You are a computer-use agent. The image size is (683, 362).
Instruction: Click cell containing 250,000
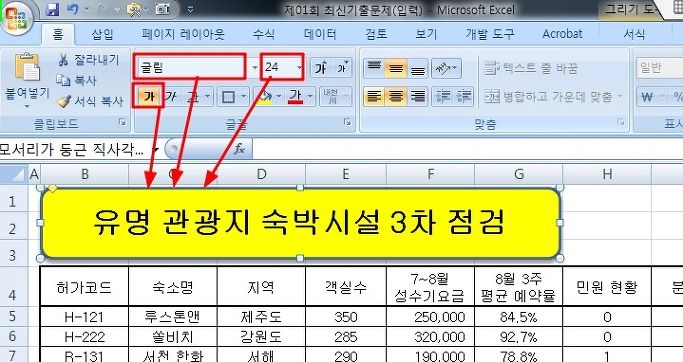(x=430, y=317)
